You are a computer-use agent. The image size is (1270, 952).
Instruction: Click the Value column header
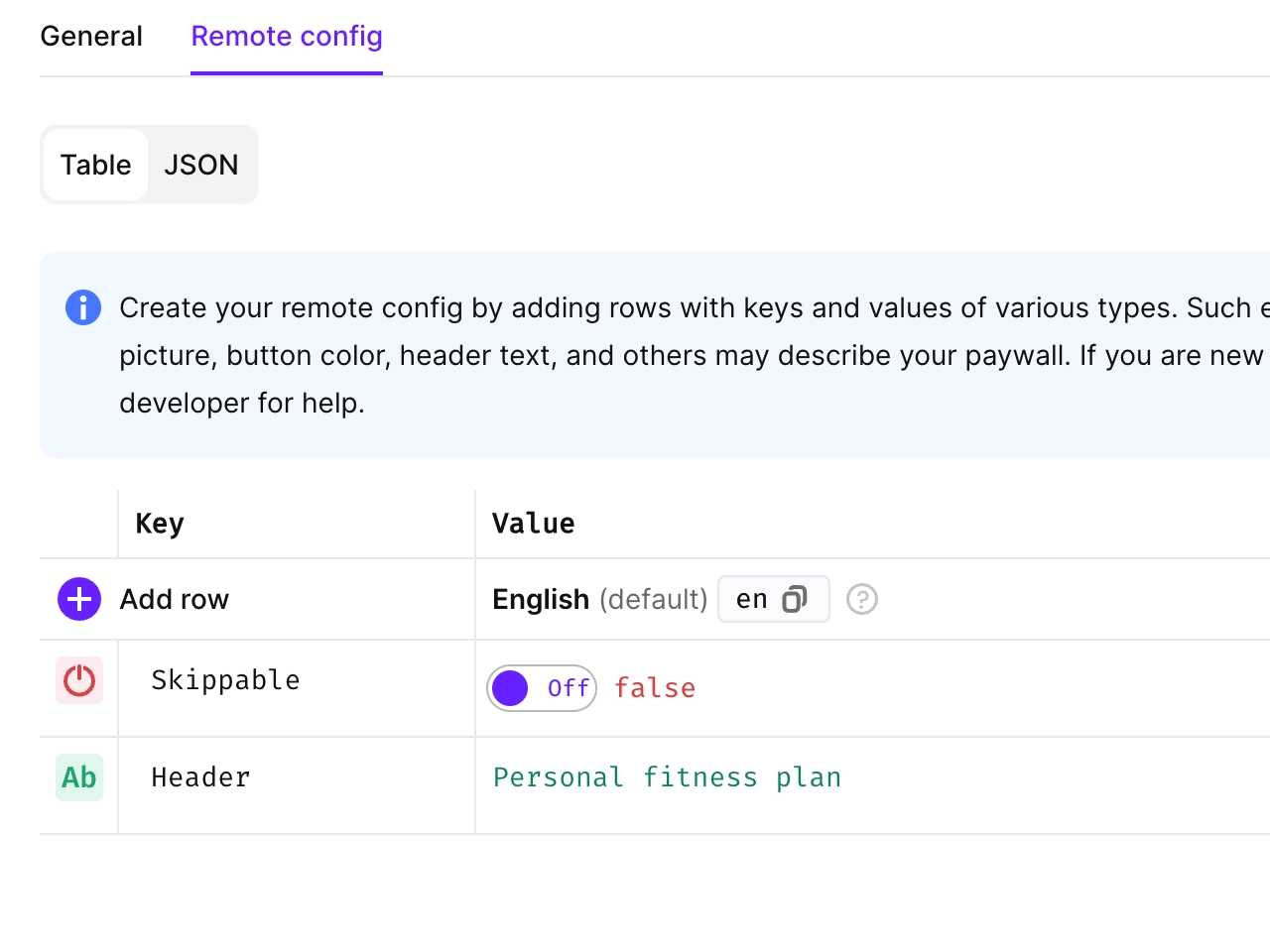tap(533, 523)
